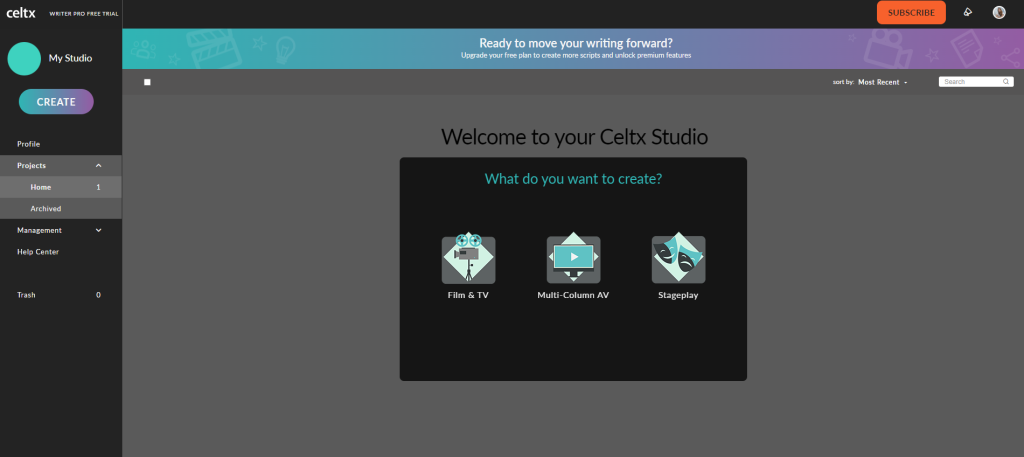Open the Trash folder
Screen dimensions: 1024x457
tap(28, 295)
